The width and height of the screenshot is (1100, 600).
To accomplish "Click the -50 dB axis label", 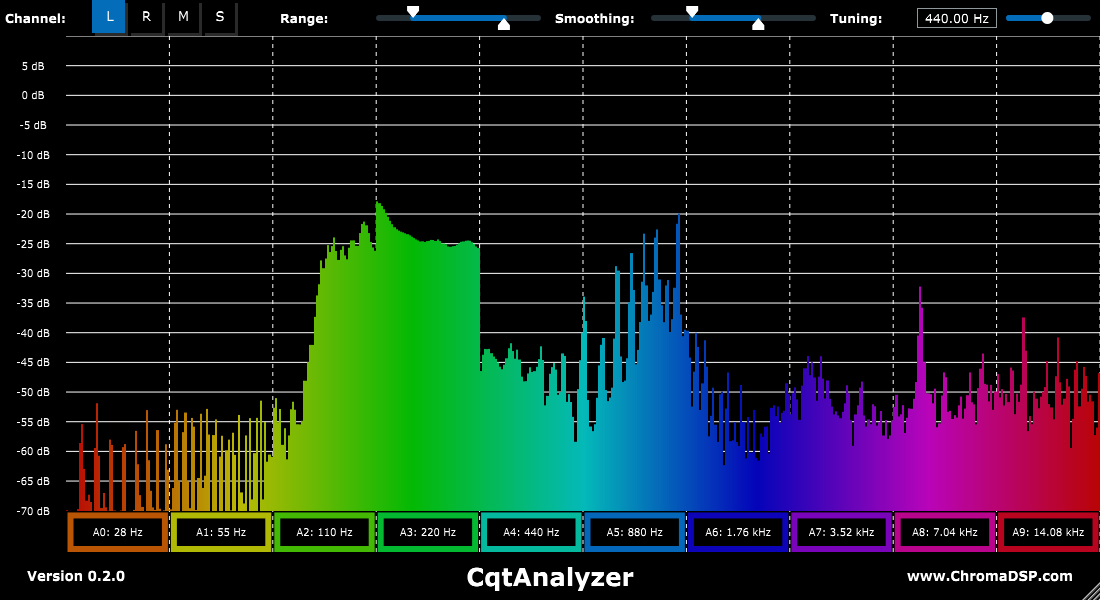I will pos(33,392).
